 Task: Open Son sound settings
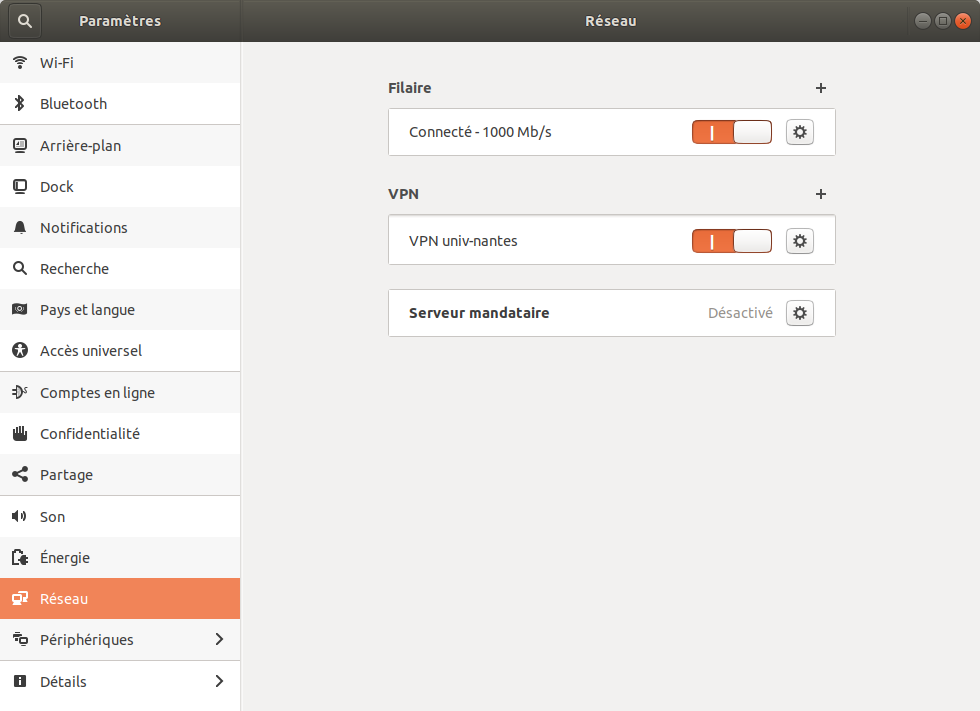18,516
